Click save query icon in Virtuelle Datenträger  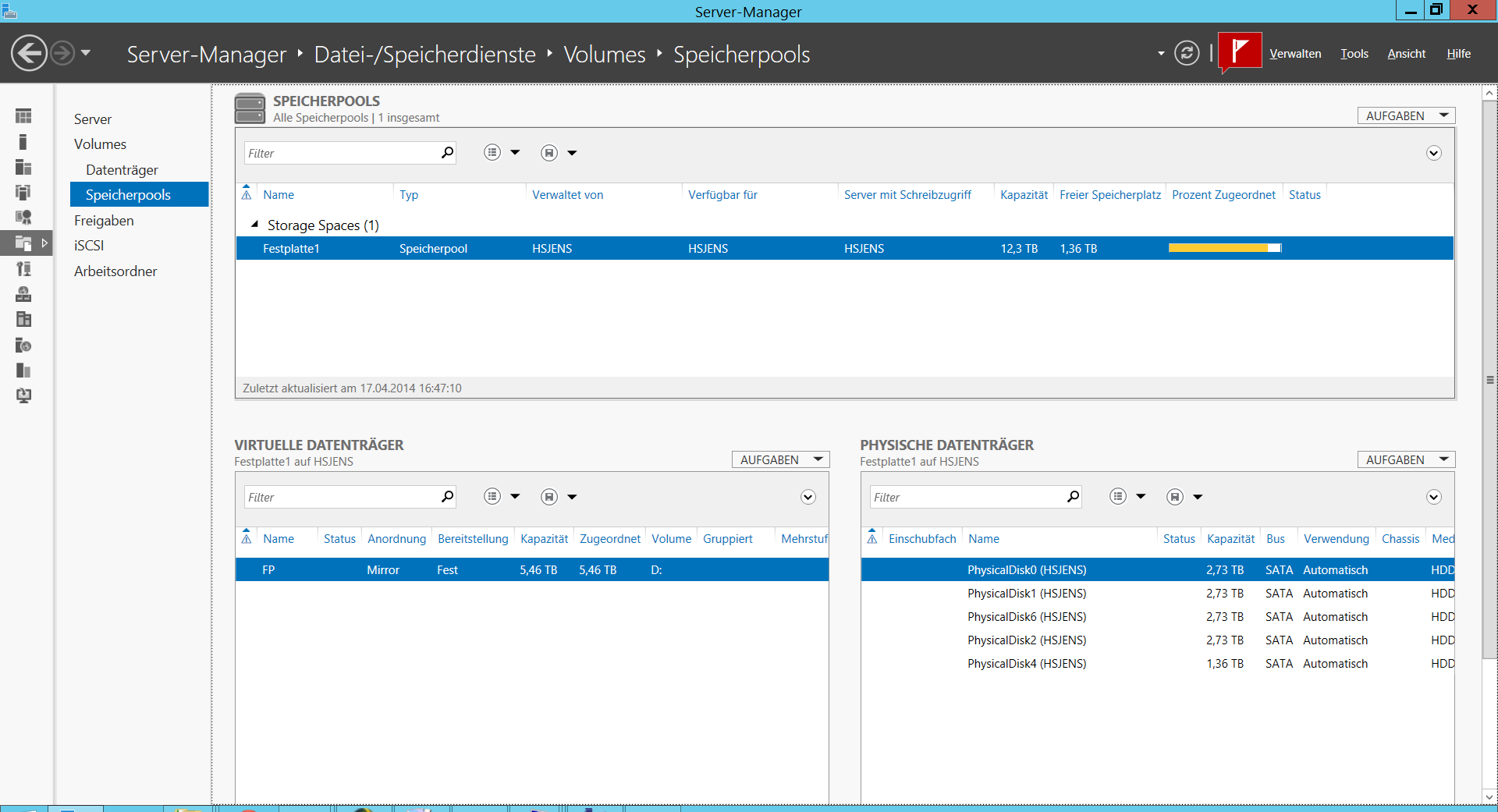pyautogui.click(x=549, y=497)
